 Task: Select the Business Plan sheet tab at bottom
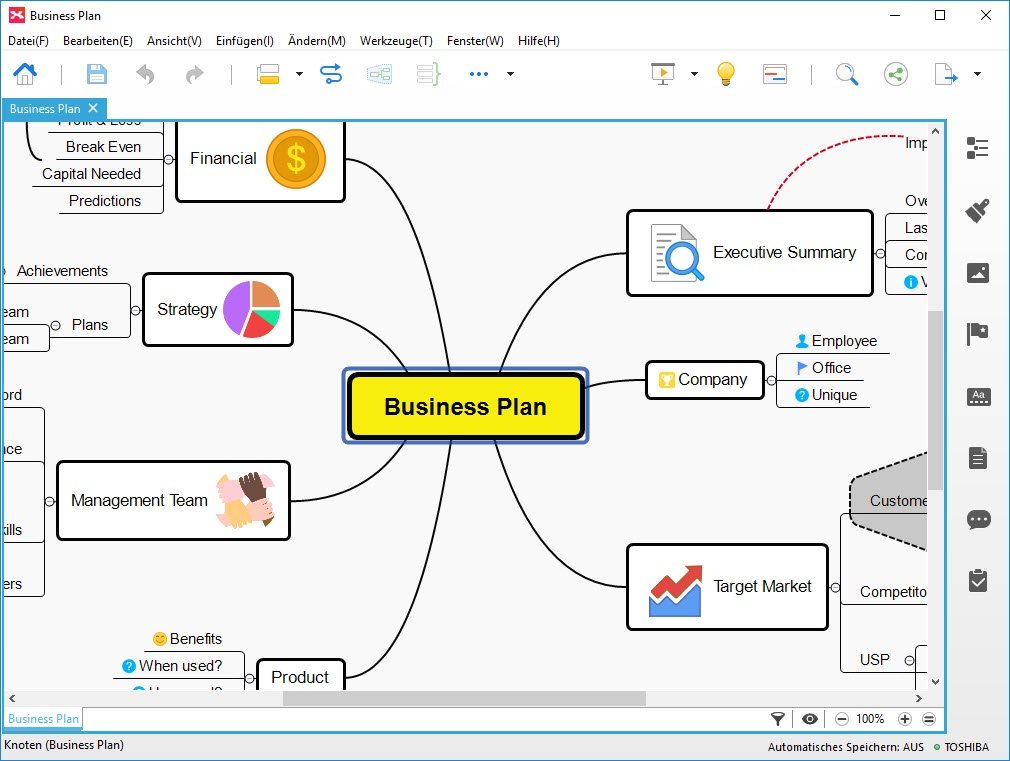(x=43, y=718)
